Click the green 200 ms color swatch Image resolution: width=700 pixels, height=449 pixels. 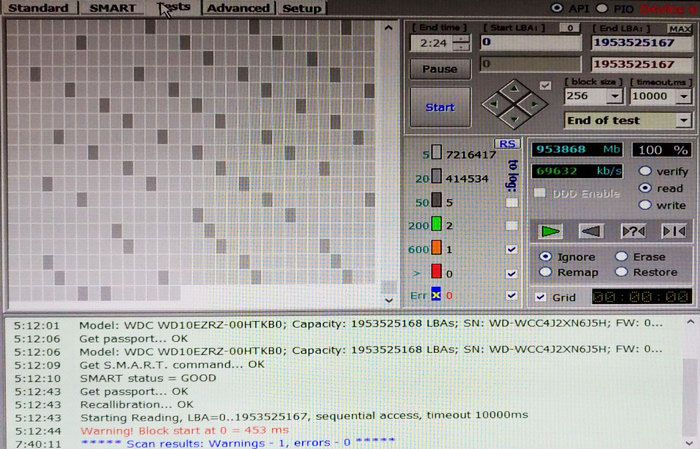pyautogui.click(x=436, y=225)
